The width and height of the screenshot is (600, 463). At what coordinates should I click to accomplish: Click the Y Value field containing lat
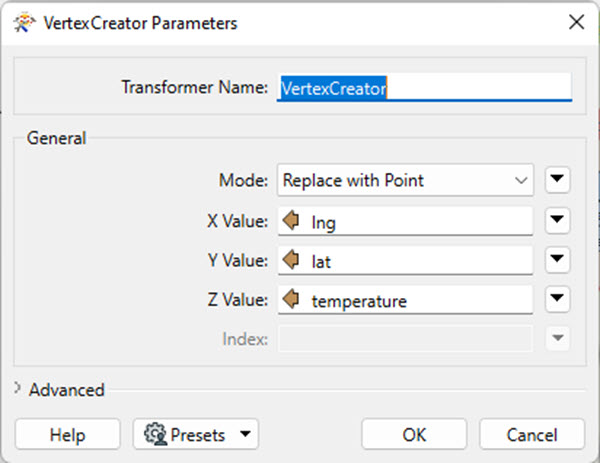[x=405, y=260]
